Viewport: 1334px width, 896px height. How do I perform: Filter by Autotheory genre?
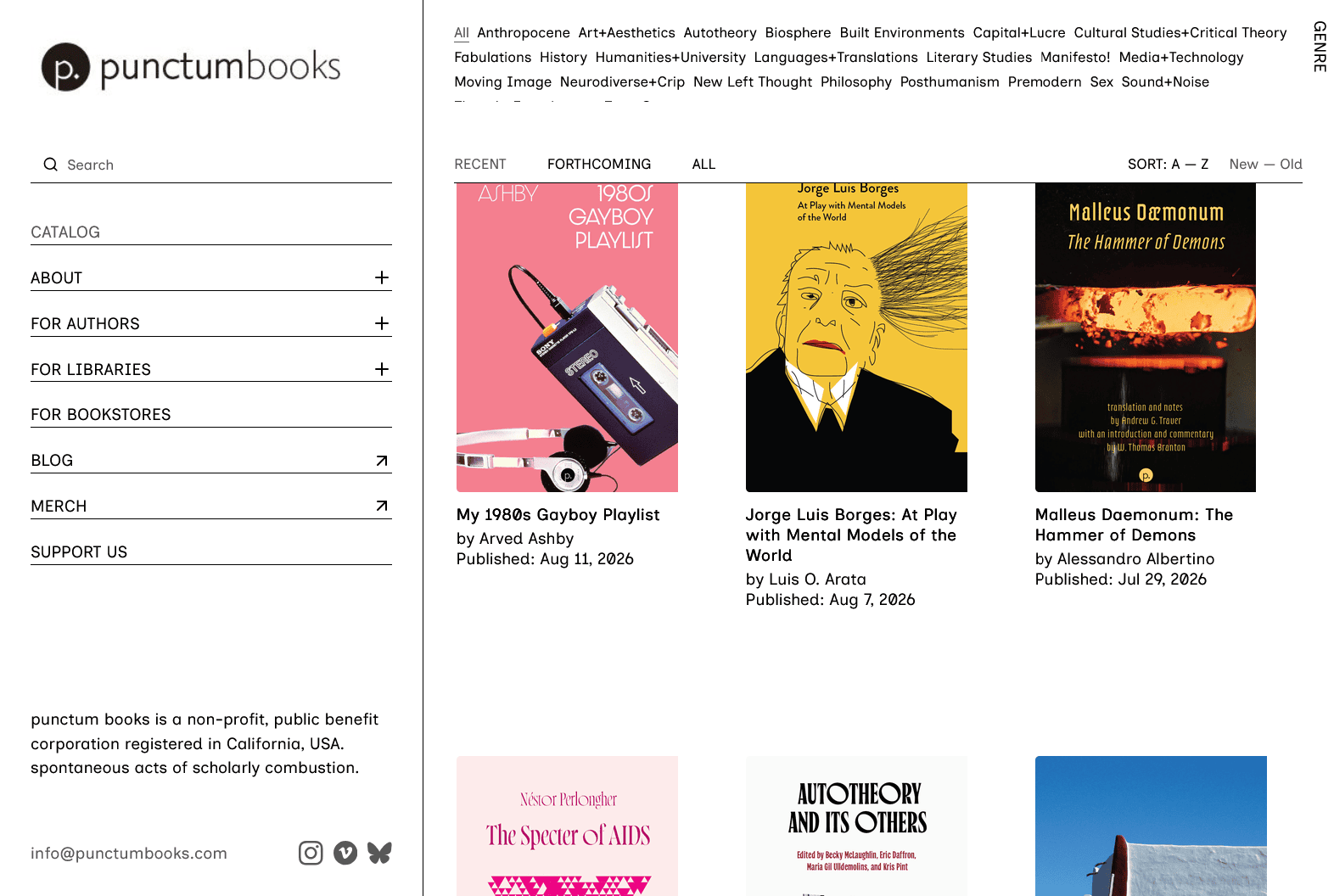[x=720, y=33]
